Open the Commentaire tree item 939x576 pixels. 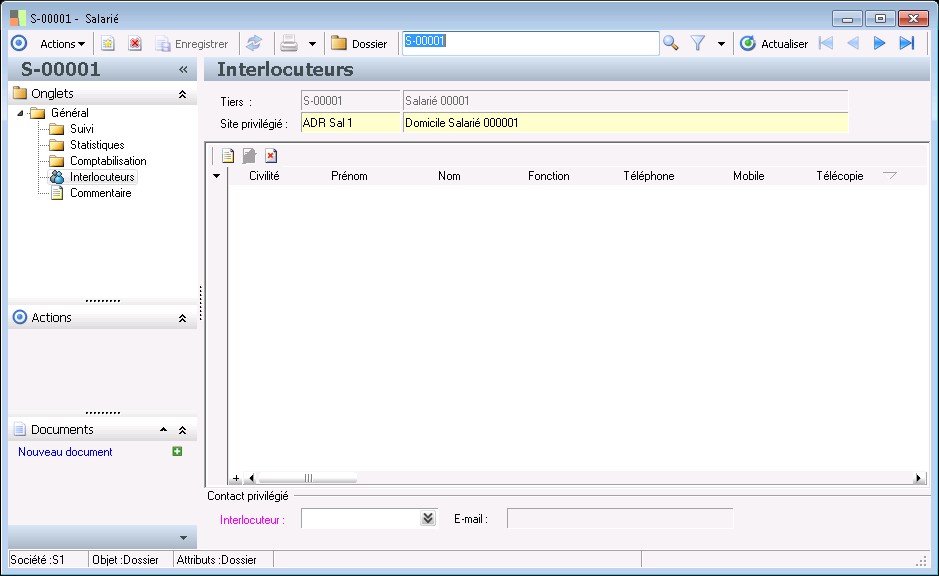pyautogui.click(x=100, y=193)
